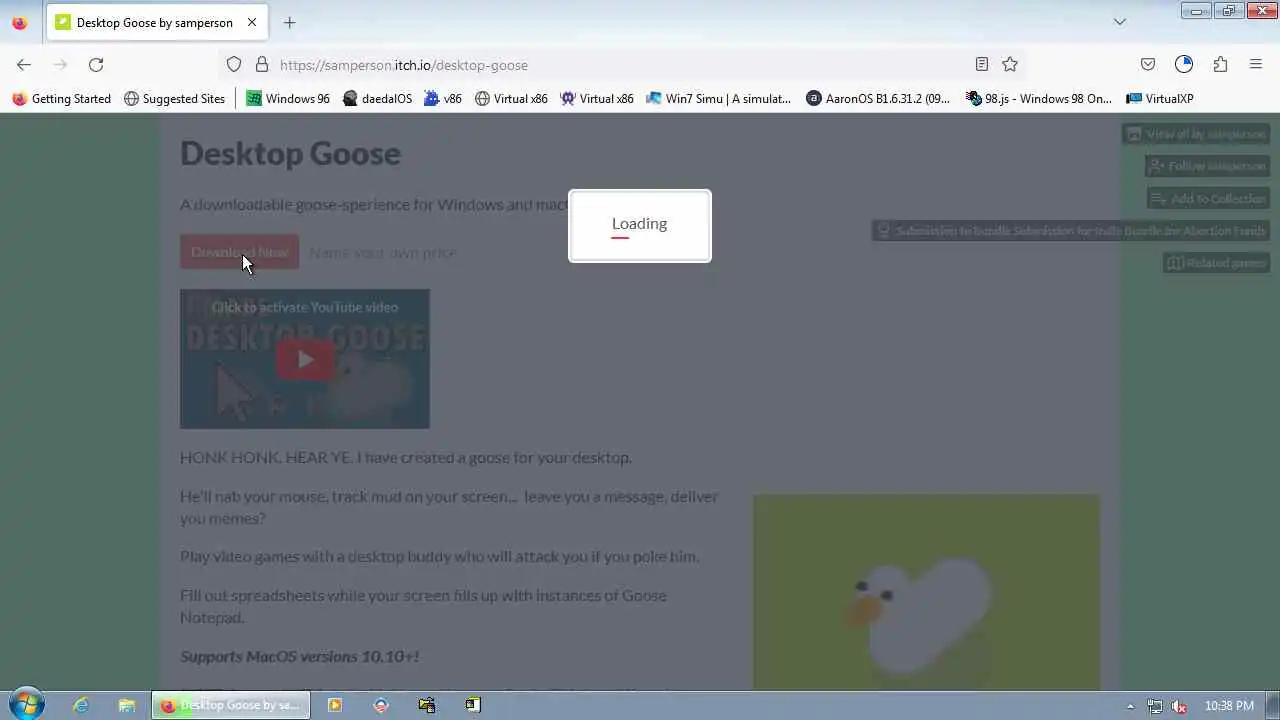Open the Firefox hamburger application menu
This screenshot has width=1280, height=720.
pyautogui.click(x=1256, y=64)
